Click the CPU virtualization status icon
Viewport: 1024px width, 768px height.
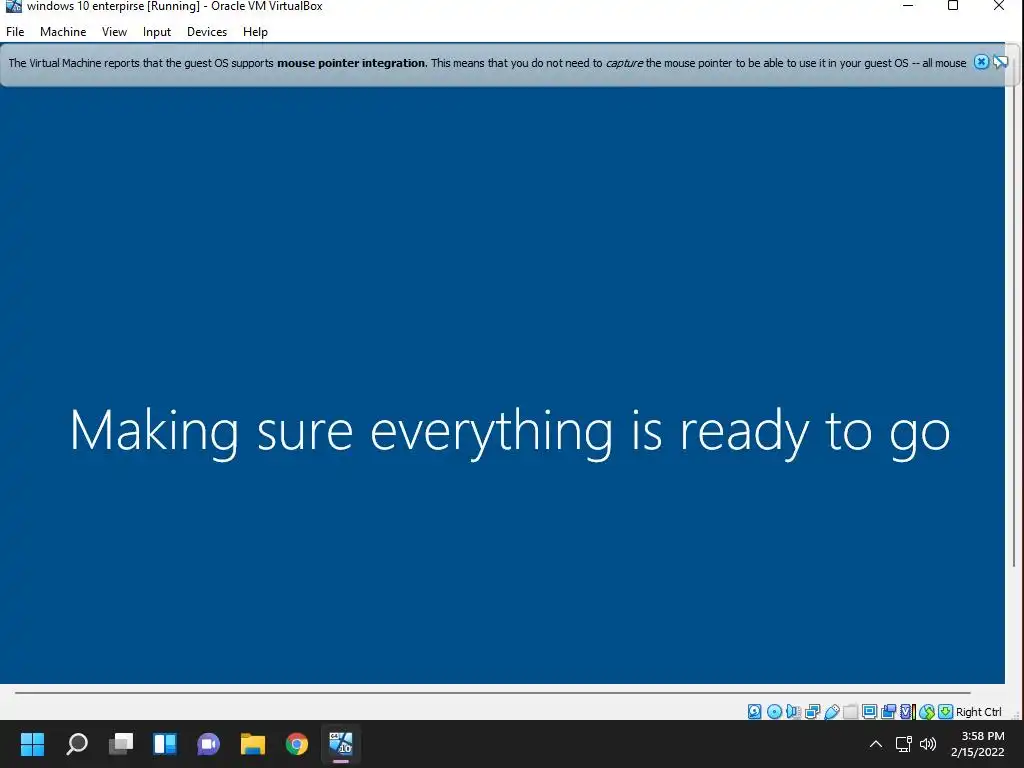(908, 711)
